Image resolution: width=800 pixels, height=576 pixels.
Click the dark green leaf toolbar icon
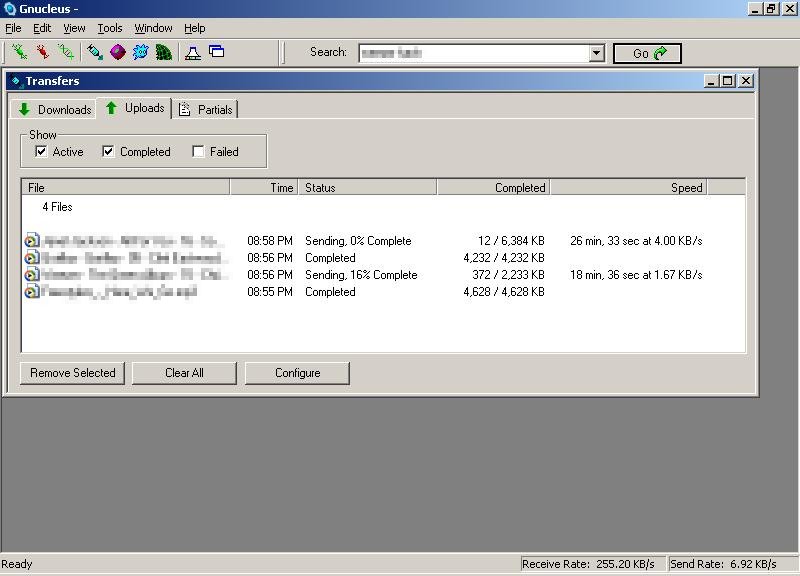click(164, 52)
